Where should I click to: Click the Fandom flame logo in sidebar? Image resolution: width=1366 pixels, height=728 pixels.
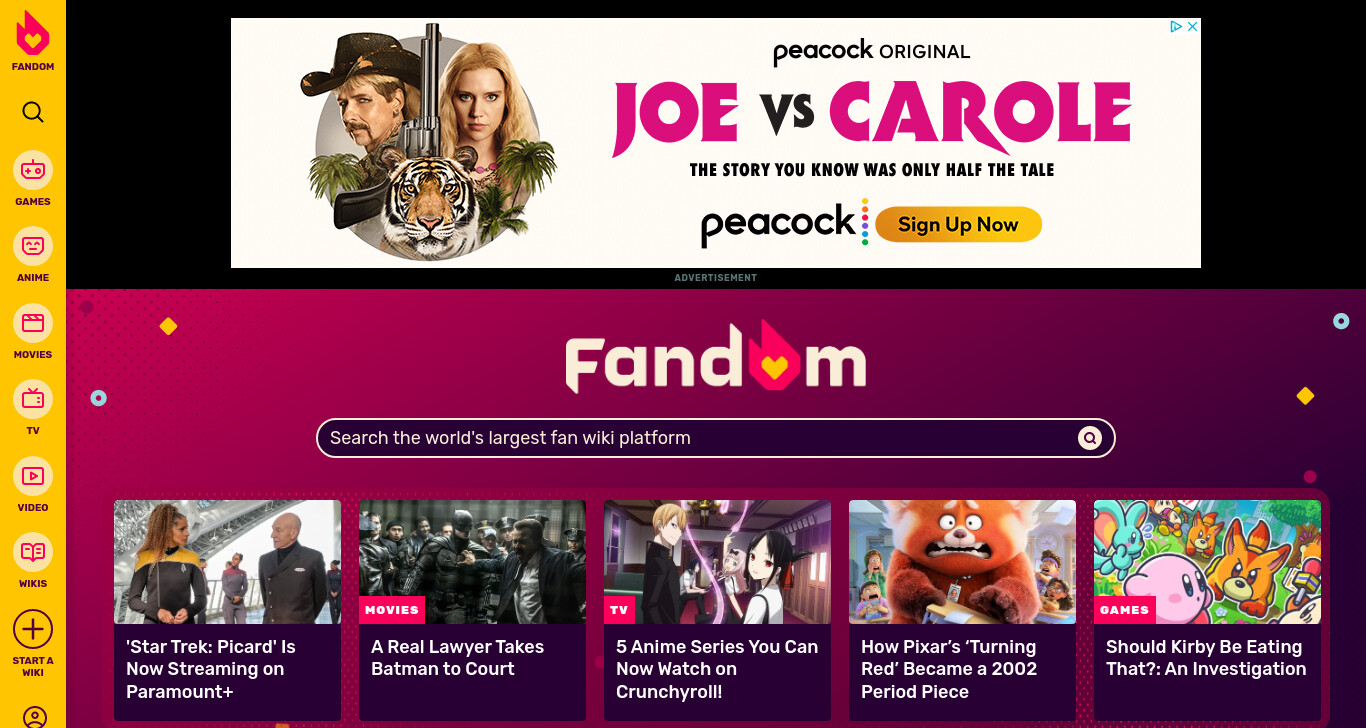(33, 34)
